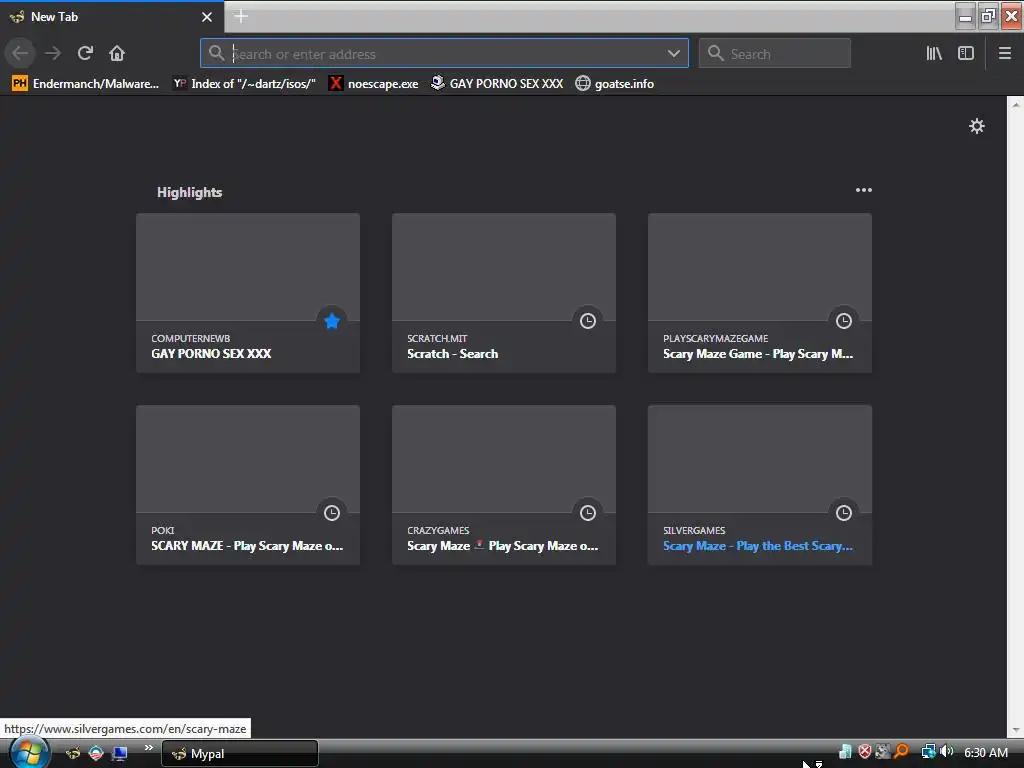Open the network tray icon
The image size is (1024, 768).
click(928, 752)
